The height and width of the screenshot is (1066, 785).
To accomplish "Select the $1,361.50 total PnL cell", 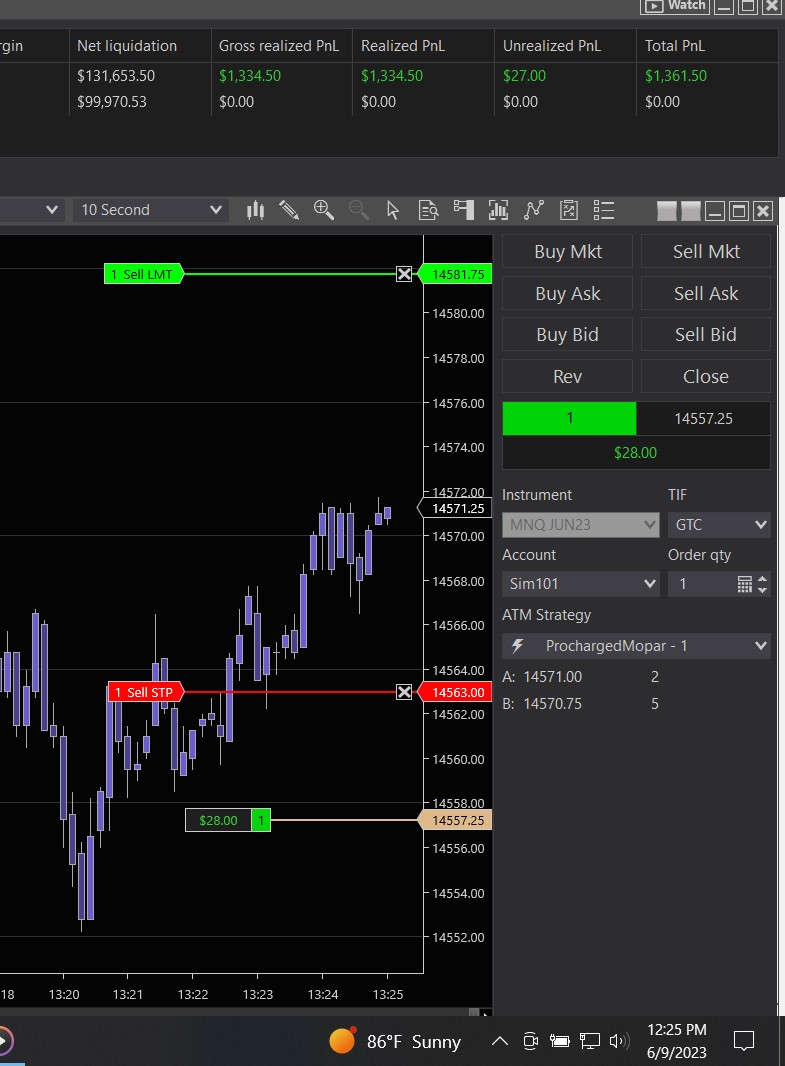I will (676, 75).
